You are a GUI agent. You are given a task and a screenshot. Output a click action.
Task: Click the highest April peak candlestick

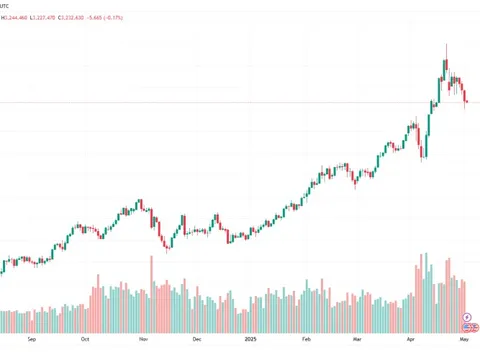tap(446, 58)
